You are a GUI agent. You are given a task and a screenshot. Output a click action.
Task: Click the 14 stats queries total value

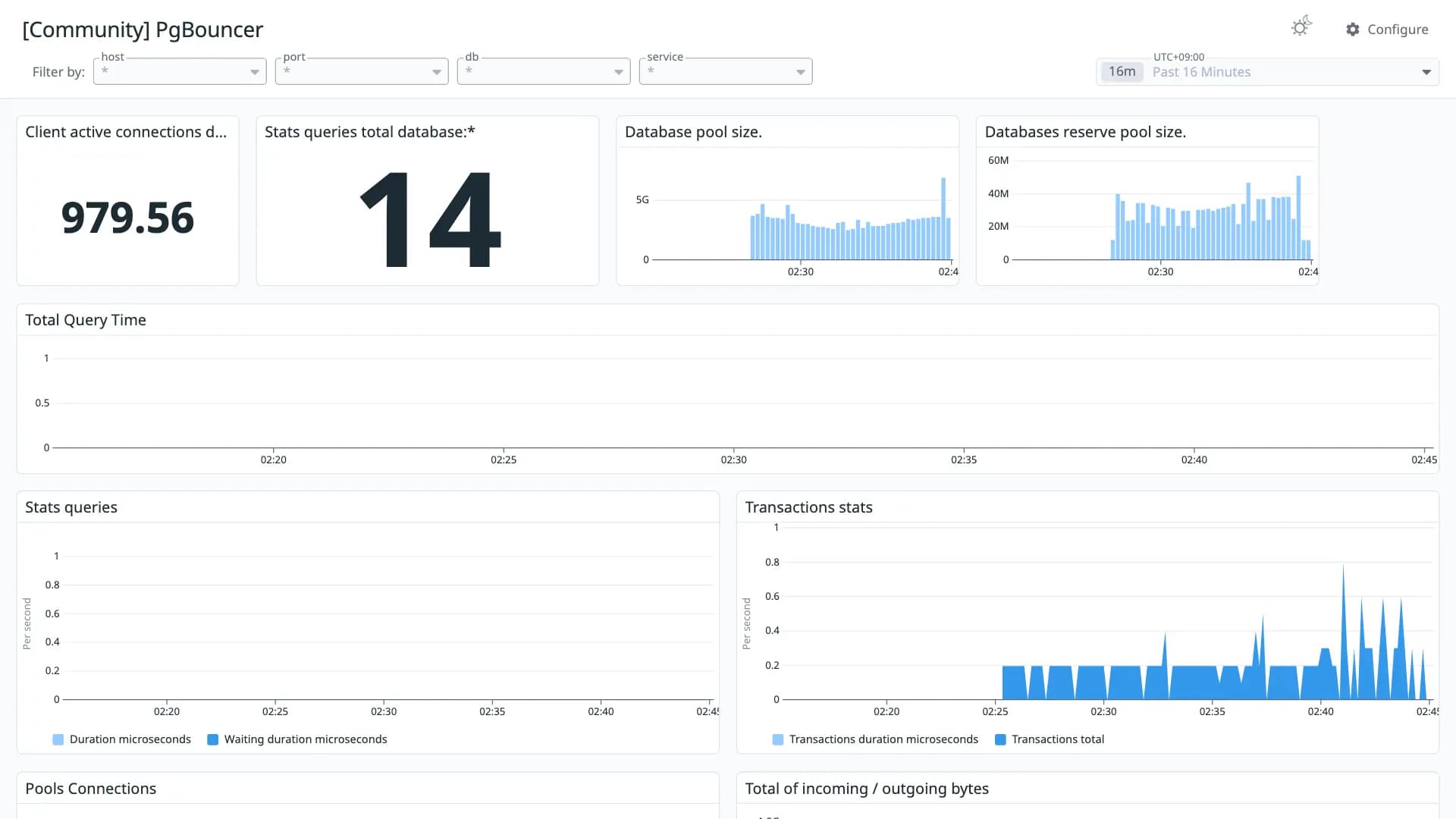coord(429,219)
